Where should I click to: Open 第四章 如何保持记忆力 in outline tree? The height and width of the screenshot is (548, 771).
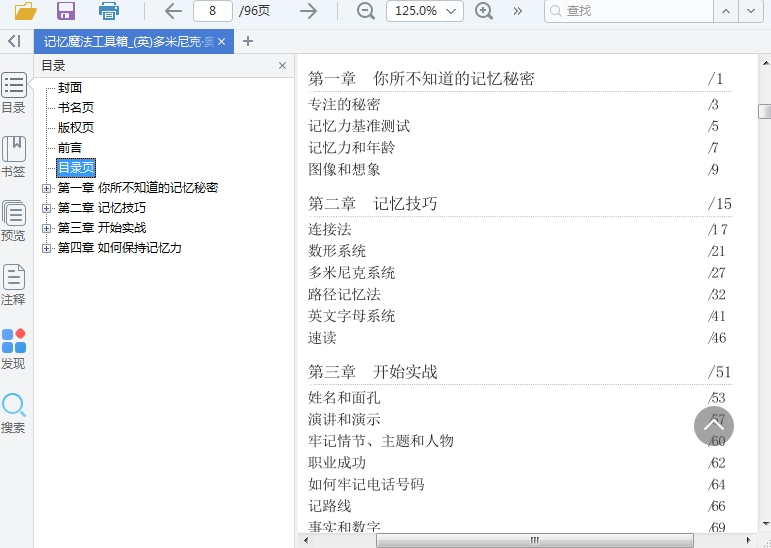click(x=119, y=248)
